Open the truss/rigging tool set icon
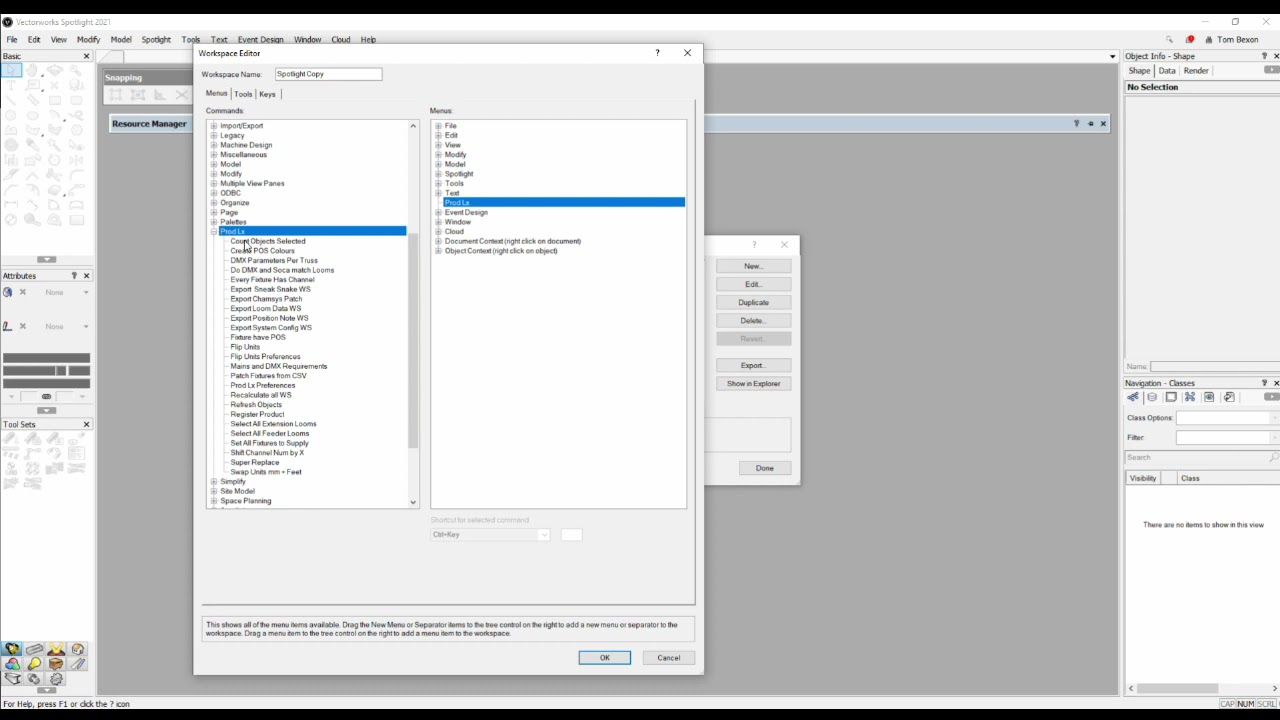The width and height of the screenshot is (1280, 720). pos(34,649)
